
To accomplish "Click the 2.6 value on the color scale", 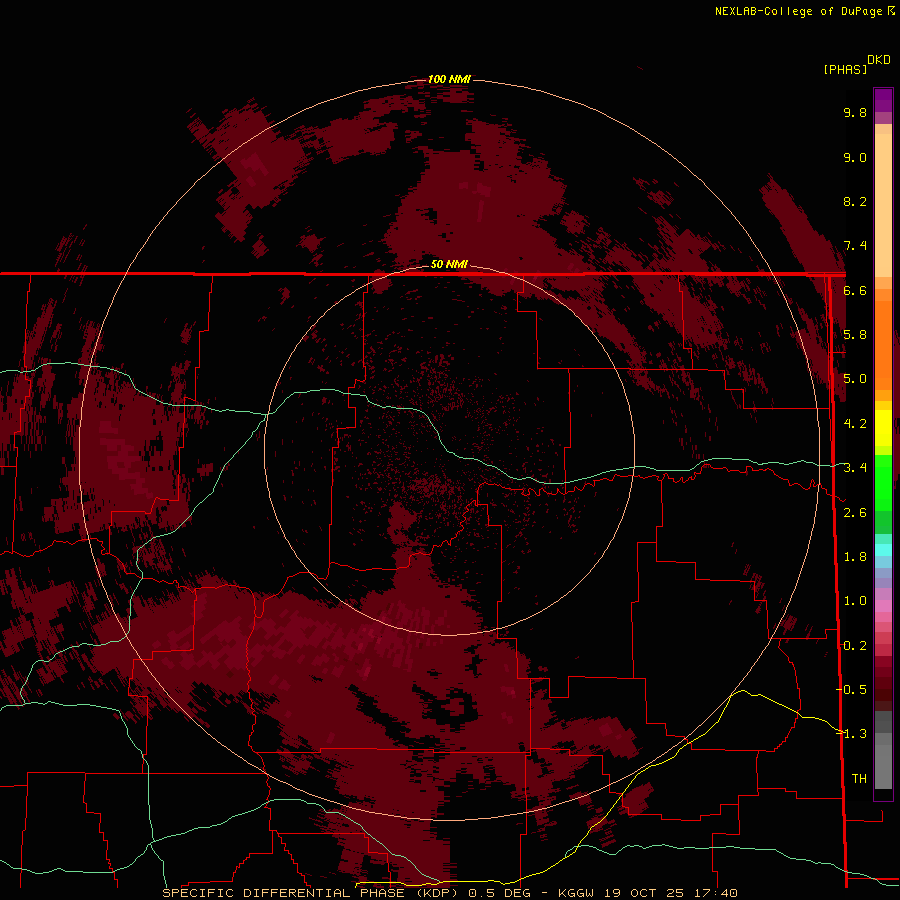I will [x=855, y=513].
